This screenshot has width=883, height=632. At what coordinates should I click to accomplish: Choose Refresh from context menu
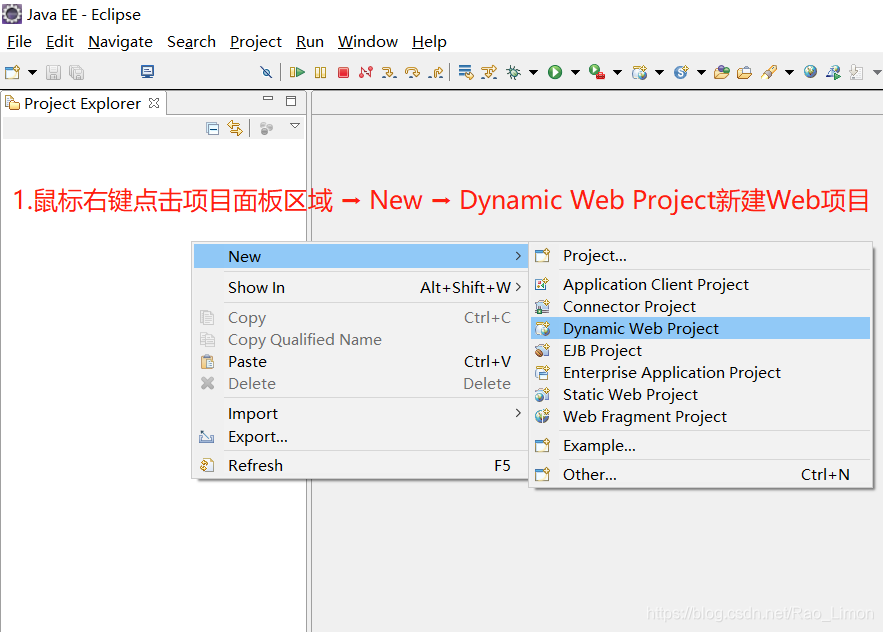[x=361, y=465]
